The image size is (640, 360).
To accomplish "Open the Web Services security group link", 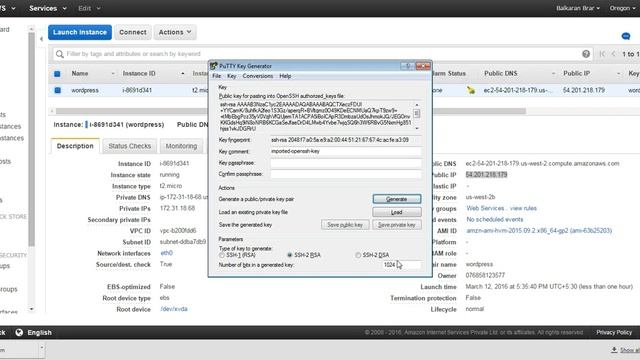I will point(485,208).
